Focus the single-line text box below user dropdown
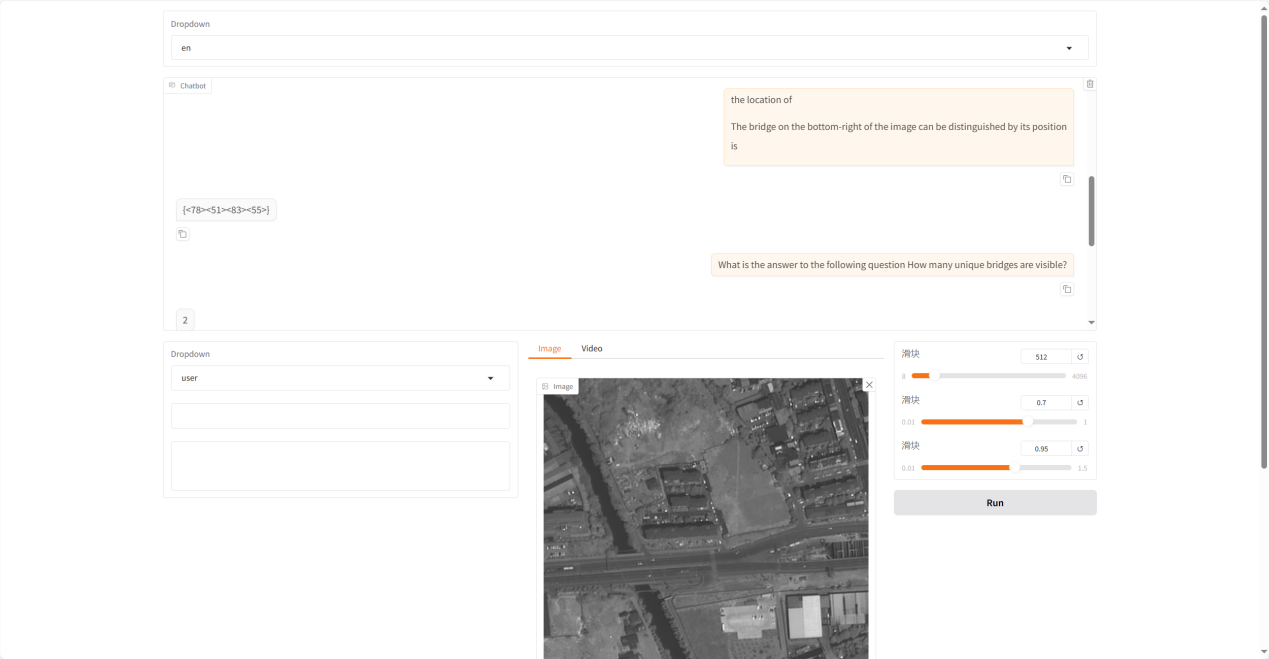This screenshot has width=1269, height=659. (x=340, y=416)
